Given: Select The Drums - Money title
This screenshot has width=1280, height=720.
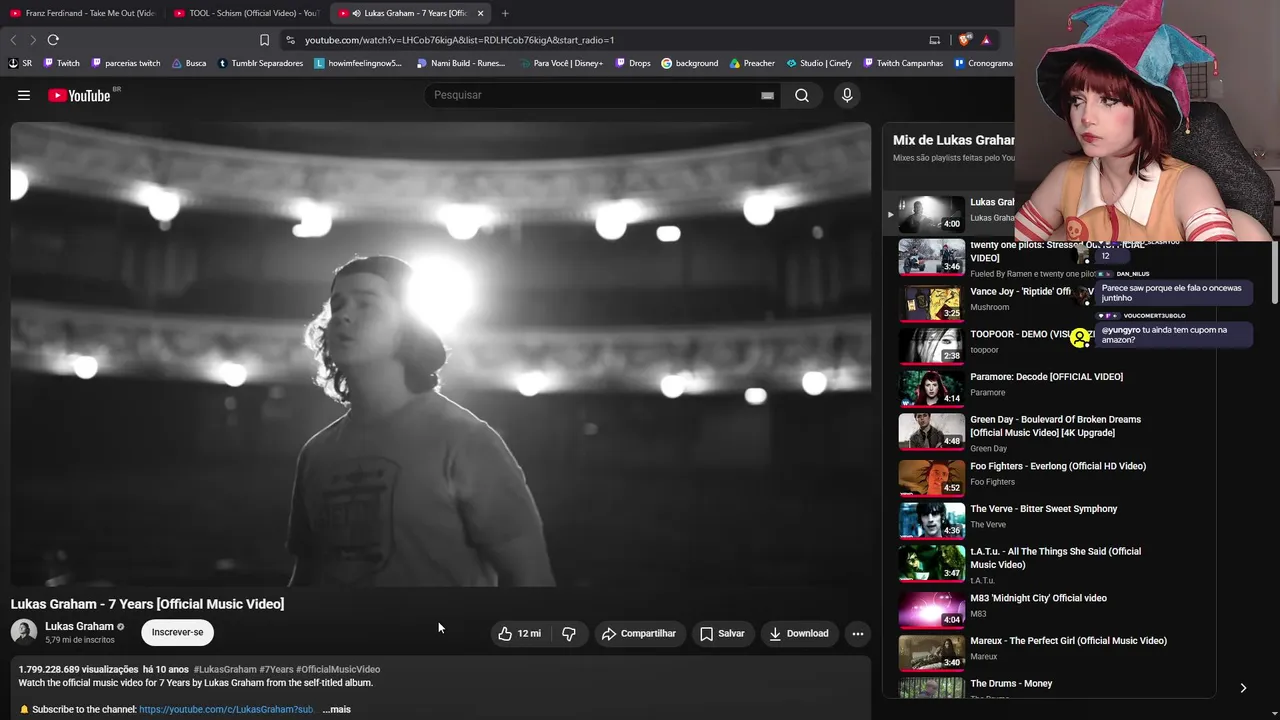Looking at the screenshot, I should pyautogui.click(x=1011, y=684).
